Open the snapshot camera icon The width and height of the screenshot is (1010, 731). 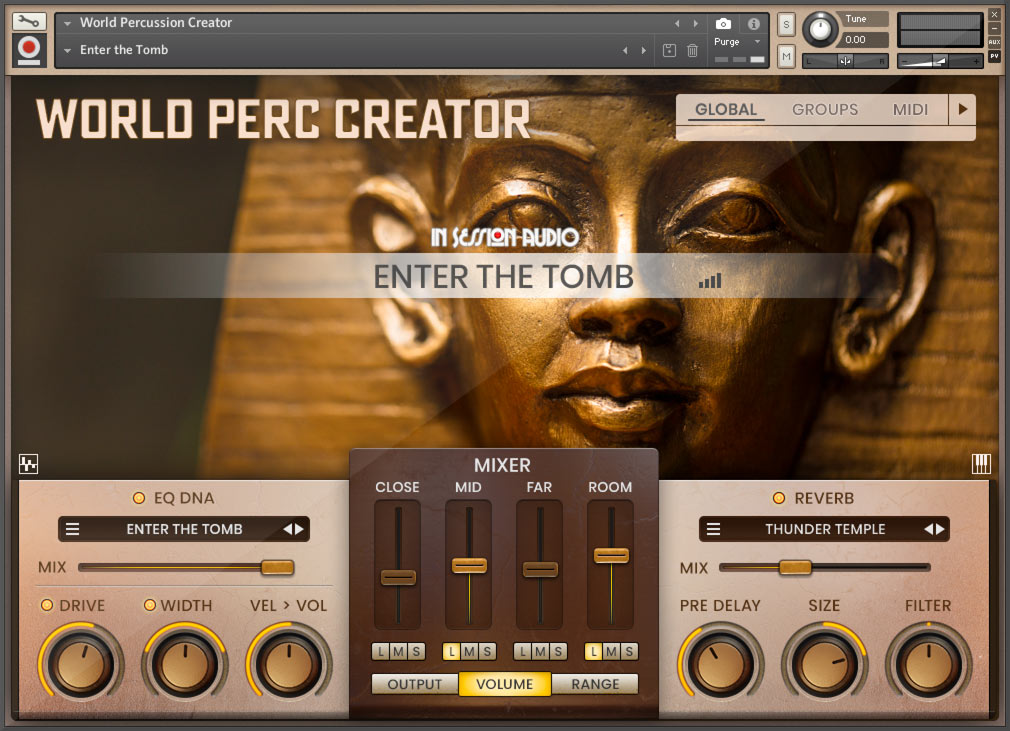pyautogui.click(x=723, y=23)
